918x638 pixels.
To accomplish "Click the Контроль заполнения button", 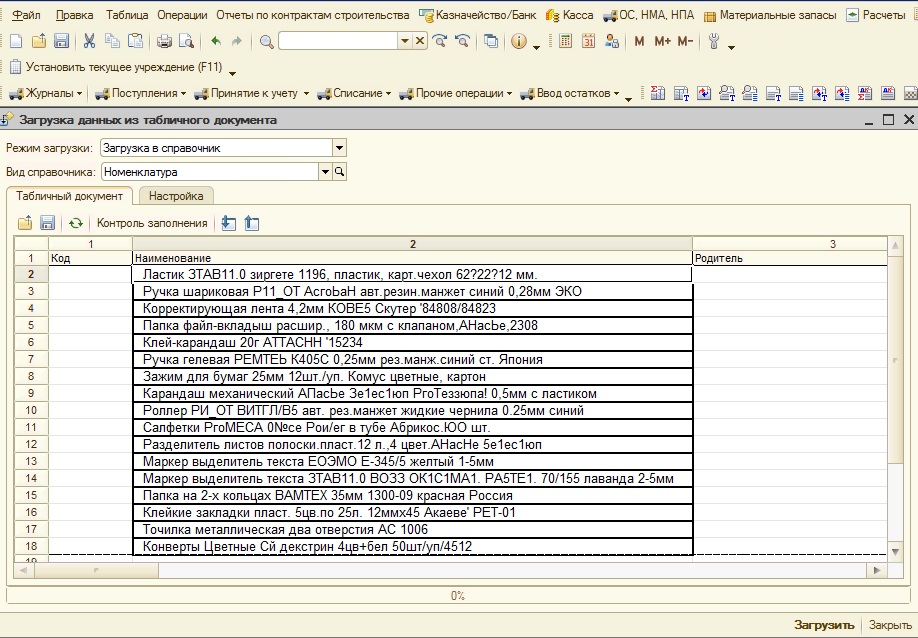I will tap(152, 223).
